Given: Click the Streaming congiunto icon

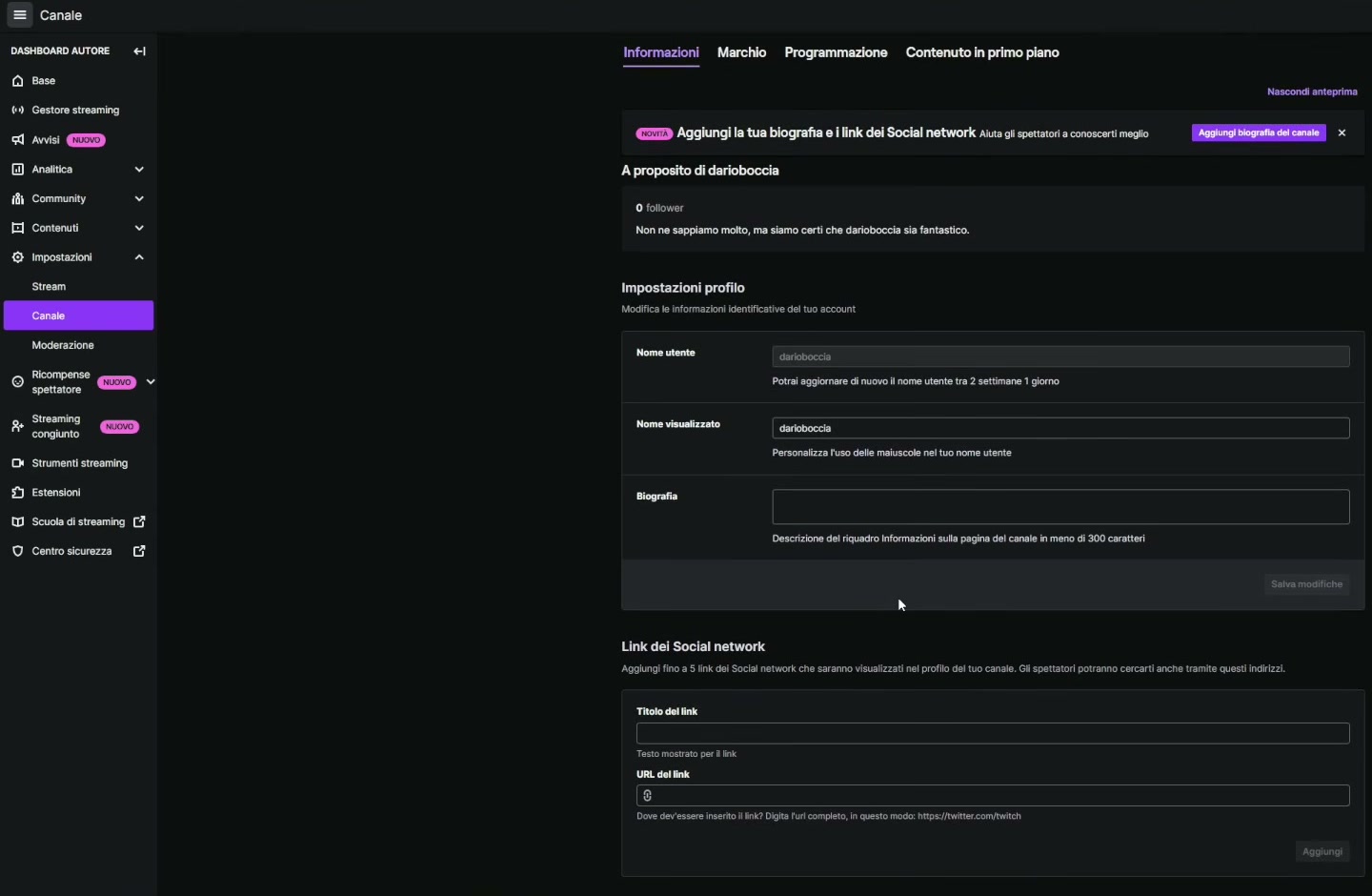Looking at the screenshot, I should pos(17,426).
